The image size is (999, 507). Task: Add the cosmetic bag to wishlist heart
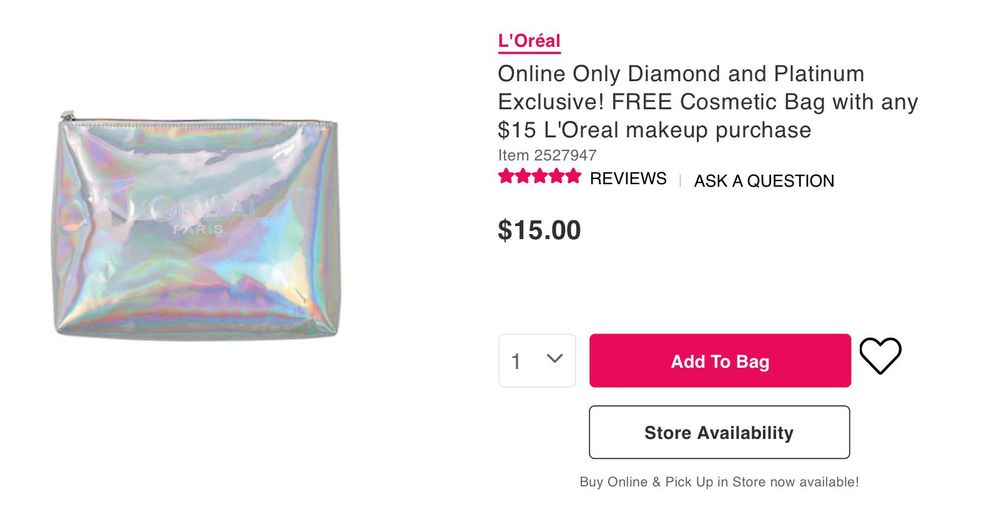880,356
